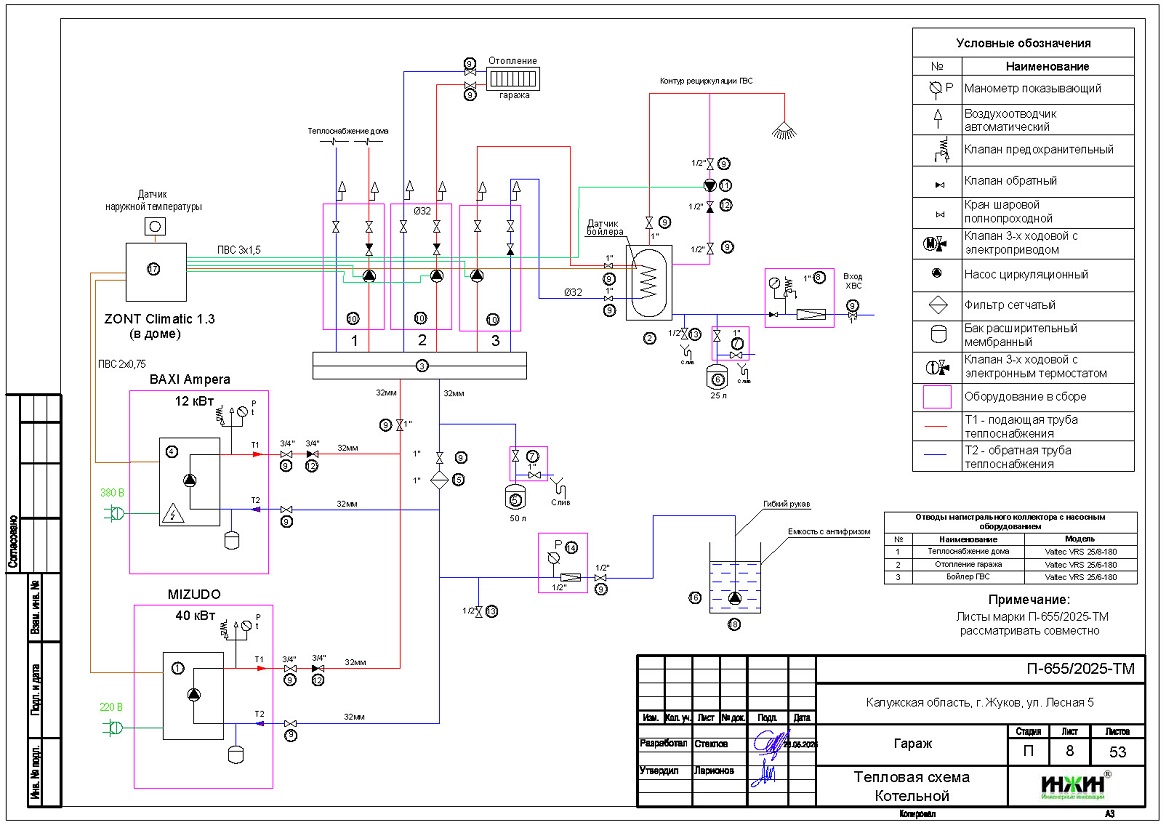This screenshot has height=825, width=1166.
Task: Click the ZONT Climatic controller block
Action: tap(153, 270)
